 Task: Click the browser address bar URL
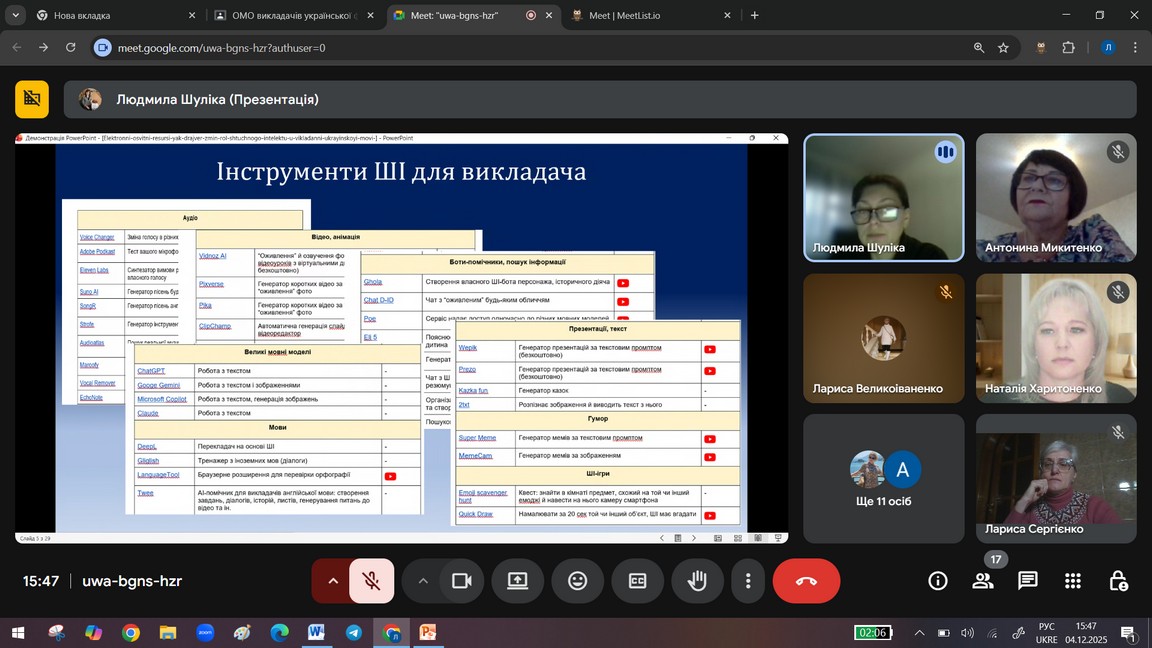click(x=221, y=47)
